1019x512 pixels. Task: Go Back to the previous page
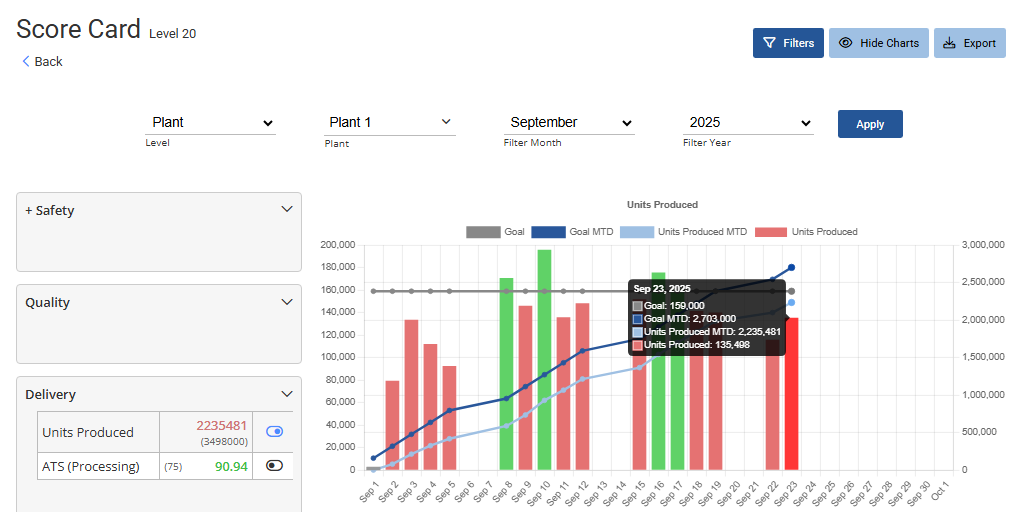(42, 62)
